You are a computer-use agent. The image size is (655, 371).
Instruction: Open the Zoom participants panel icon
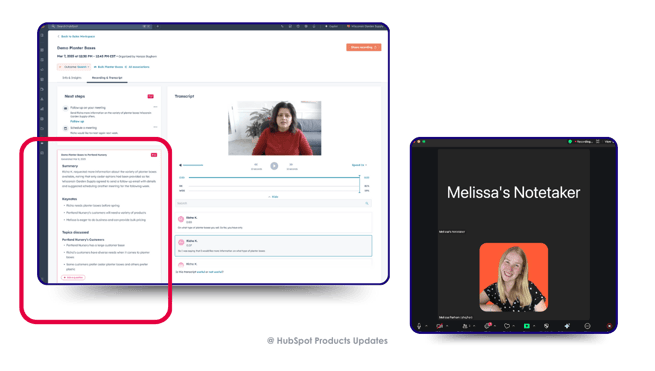465,326
